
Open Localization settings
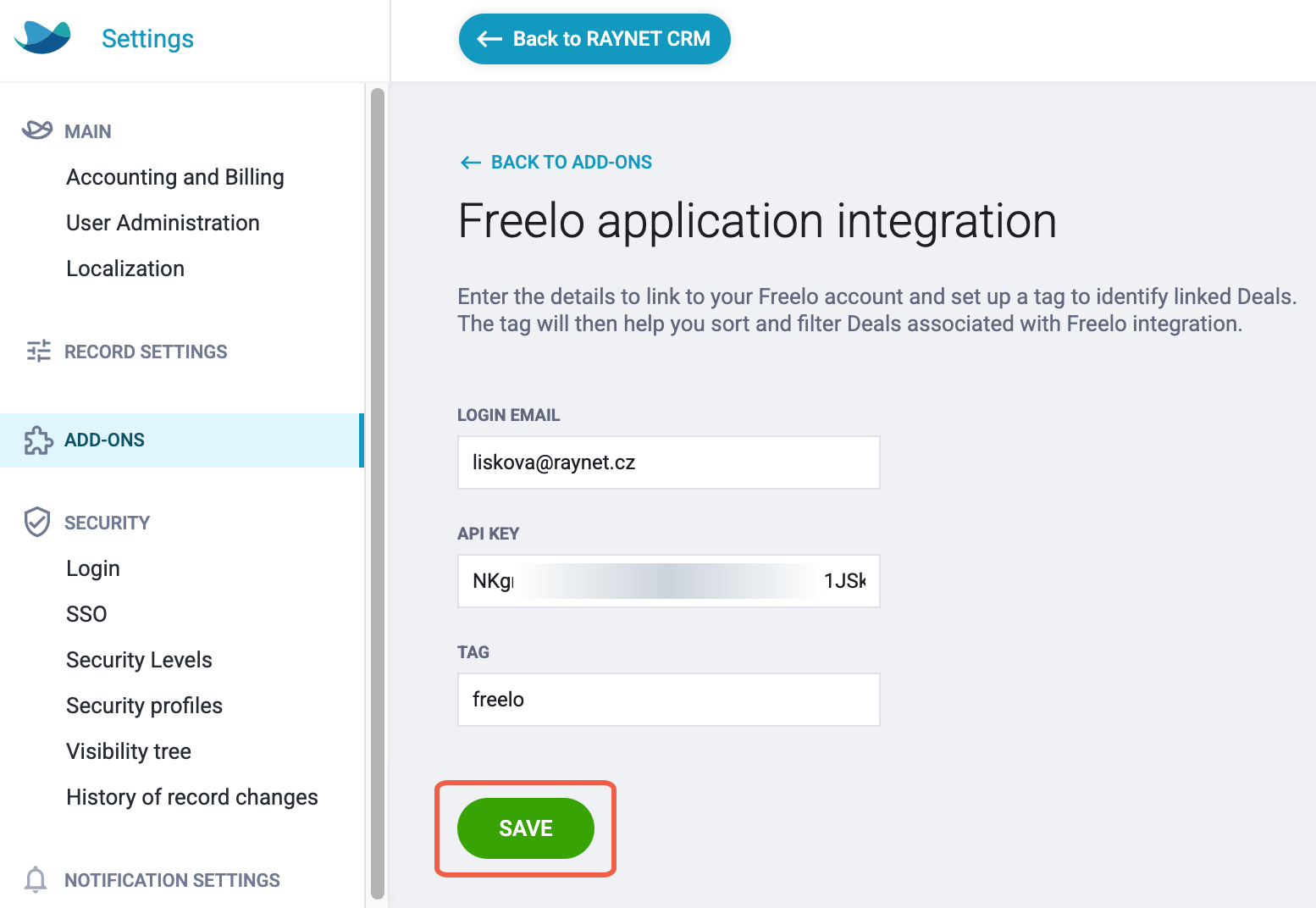click(124, 269)
